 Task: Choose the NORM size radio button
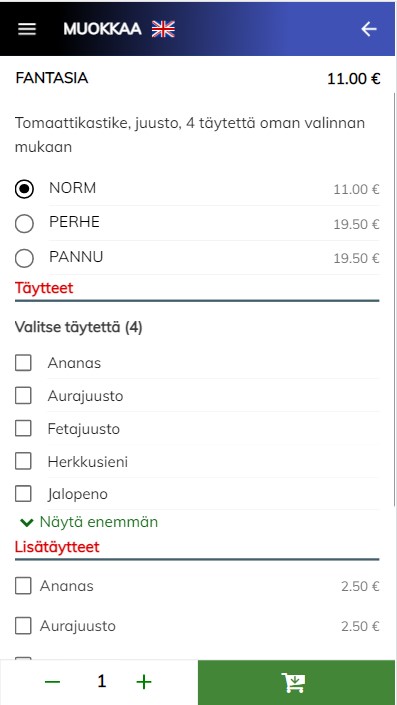(24, 189)
